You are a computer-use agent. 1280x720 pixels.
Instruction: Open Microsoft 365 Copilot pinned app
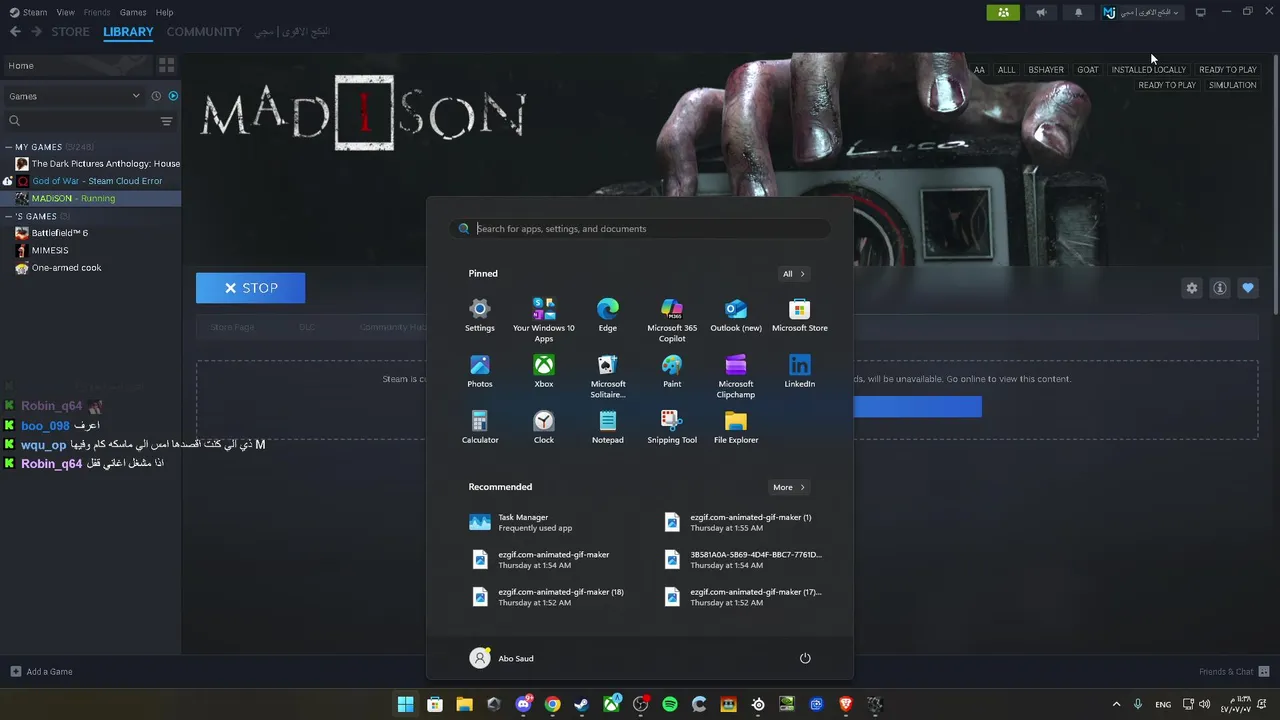pos(672,320)
